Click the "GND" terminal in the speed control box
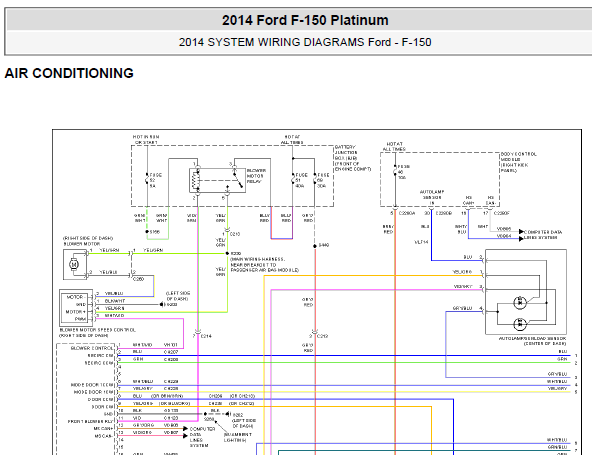This screenshot has width=592, height=455. (81, 304)
